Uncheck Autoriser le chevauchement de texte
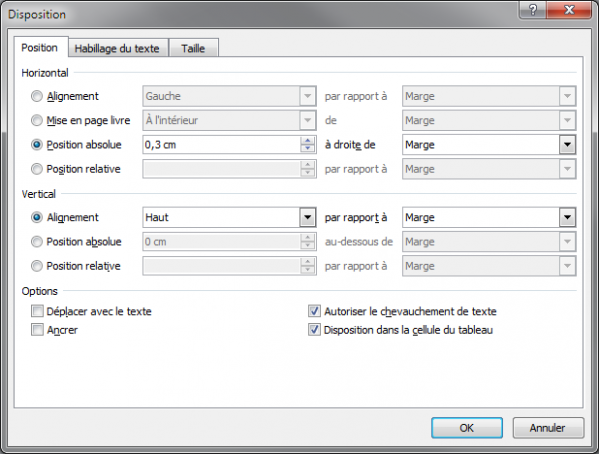 click(314, 311)
